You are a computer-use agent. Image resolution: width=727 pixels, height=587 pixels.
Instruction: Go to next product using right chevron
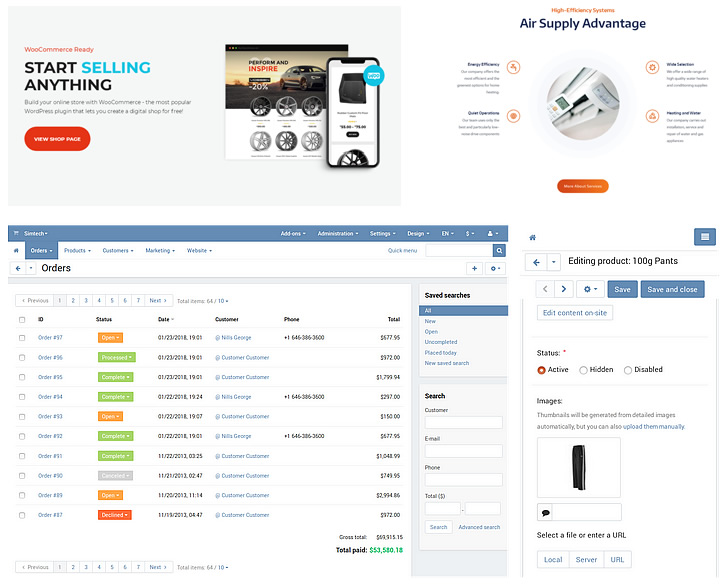564,289
